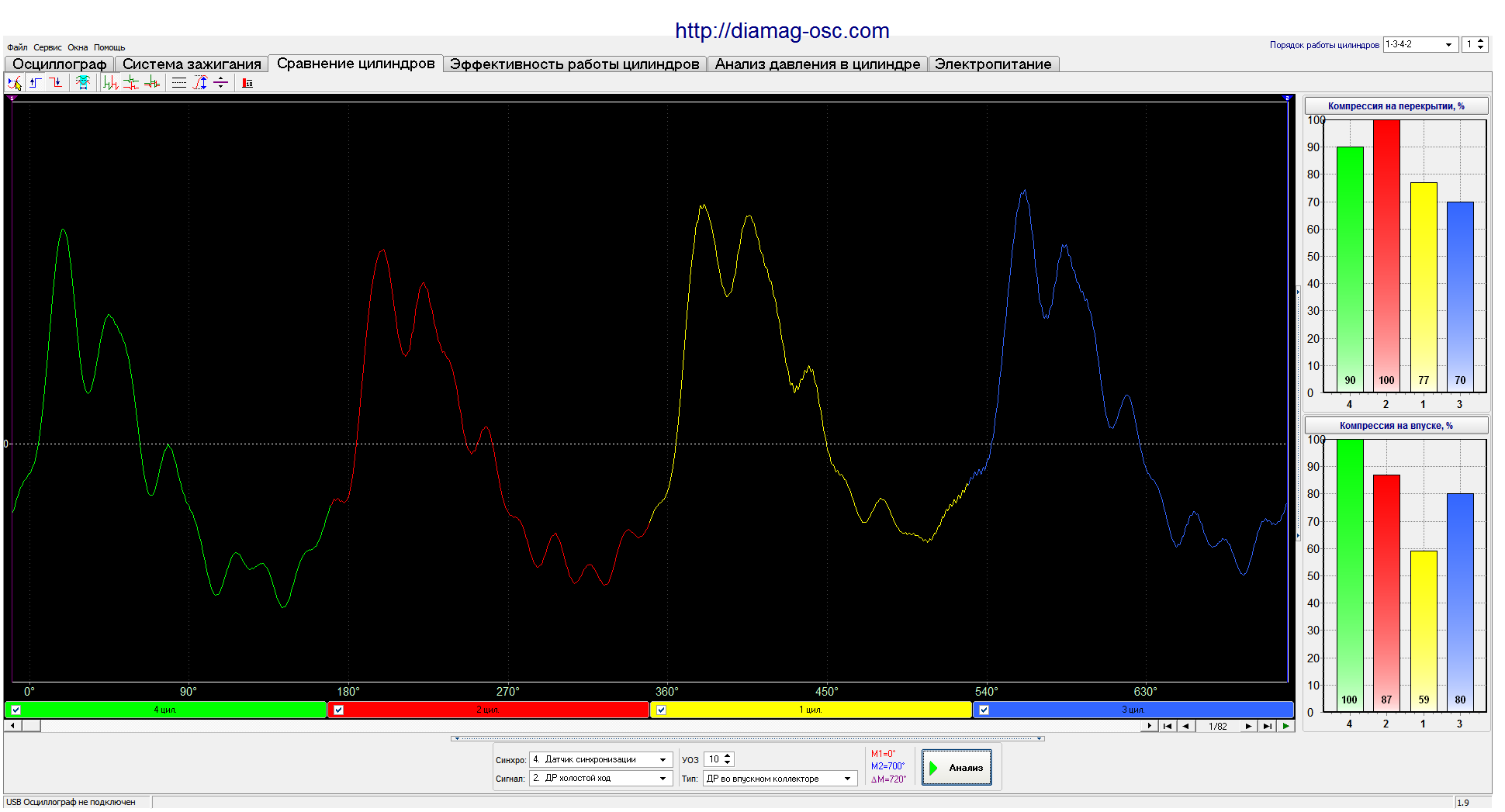1505x812 pixels.
Task: Toggle cylinder 4 green waveform checkbox
Action: [x=16, y=710]
